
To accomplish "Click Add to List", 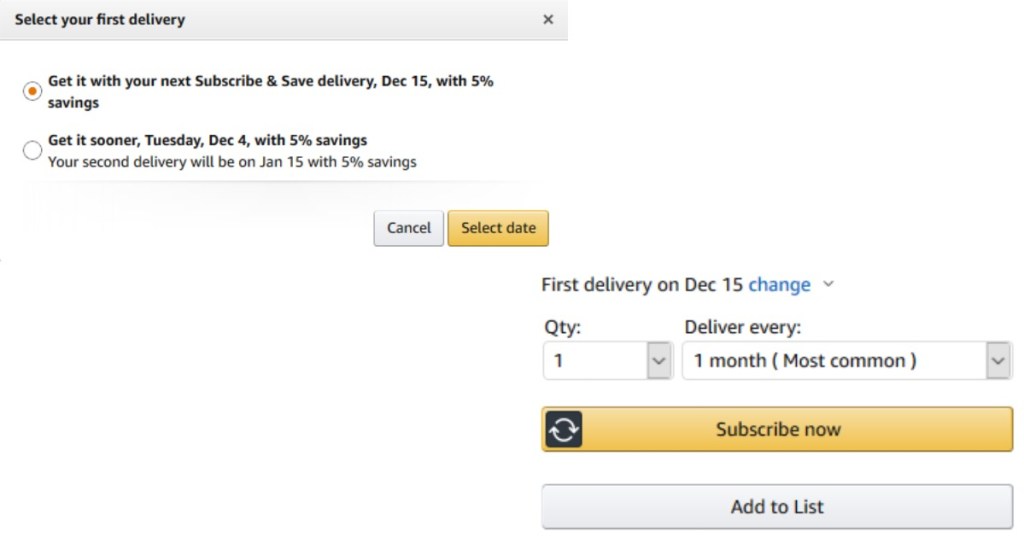I will click(777, 506).
